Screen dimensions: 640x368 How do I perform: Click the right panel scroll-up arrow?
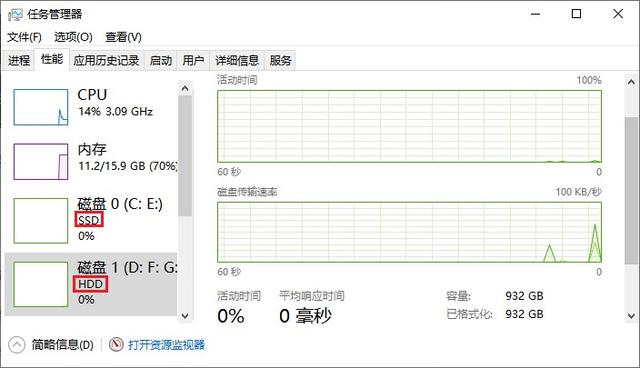coord(631,82)
